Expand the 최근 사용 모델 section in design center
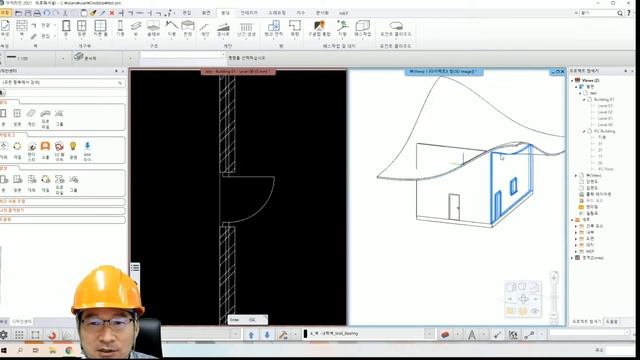 (x=62, y=201)
